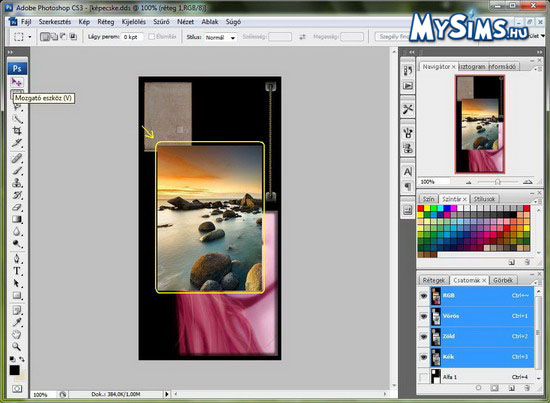This screenshot has height=403, width=550.
Task: Select the Brush tool
Action: [x=17, y=171]
